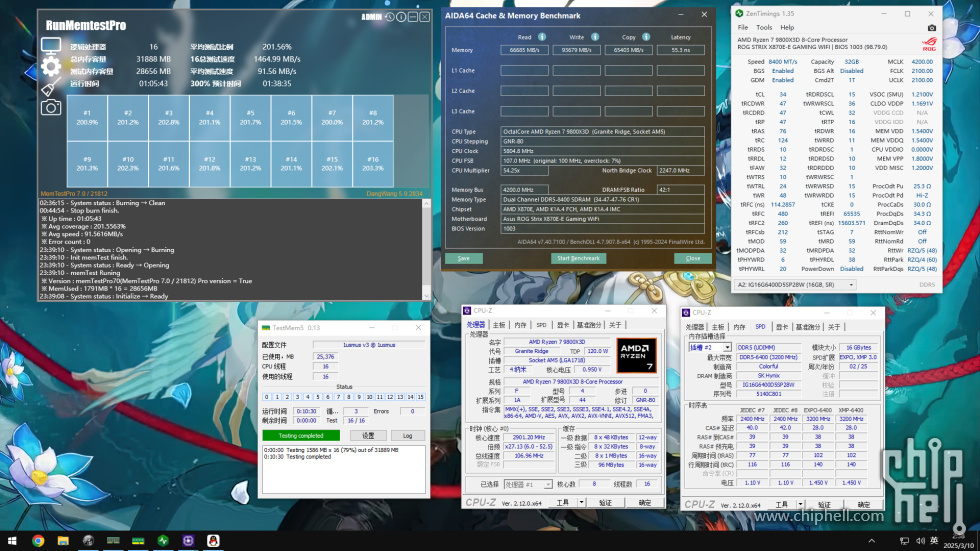Viewport: 980px width, 551px height.
Task: Open File menu in ZenTimings
Action: click(742, 27)
